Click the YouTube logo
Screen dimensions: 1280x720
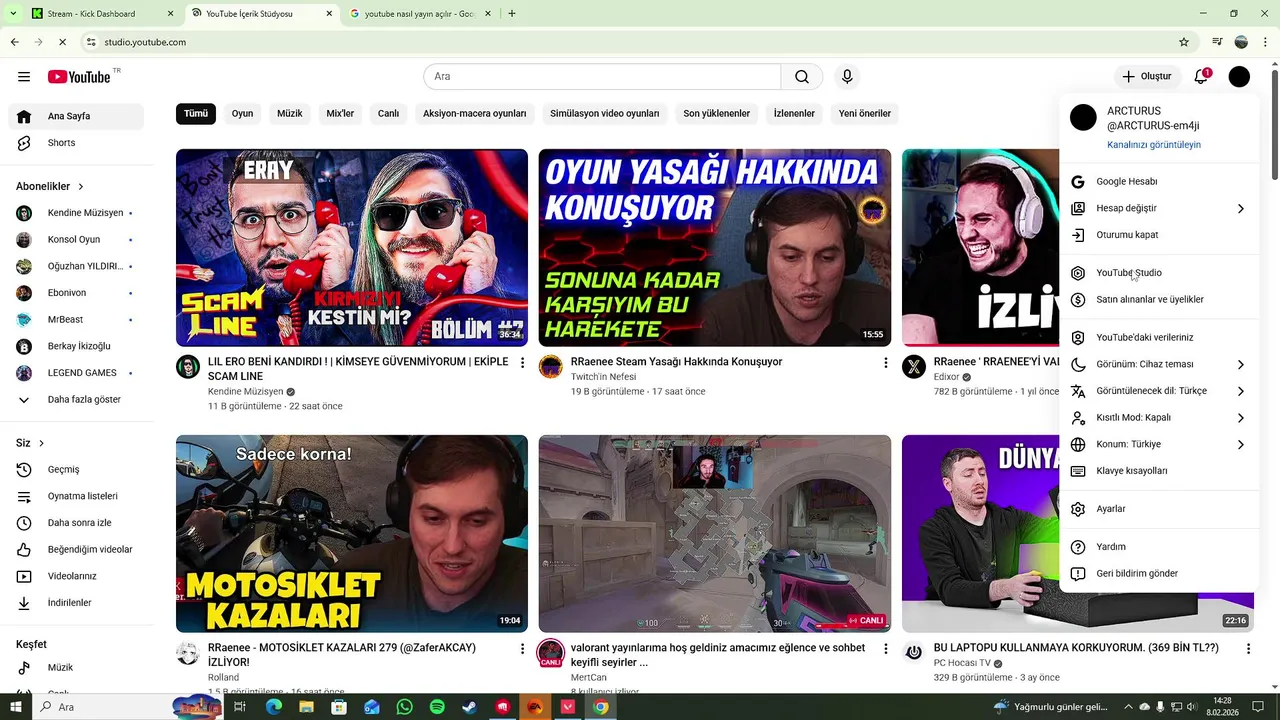pyautogui.click(x=79, y=77)
